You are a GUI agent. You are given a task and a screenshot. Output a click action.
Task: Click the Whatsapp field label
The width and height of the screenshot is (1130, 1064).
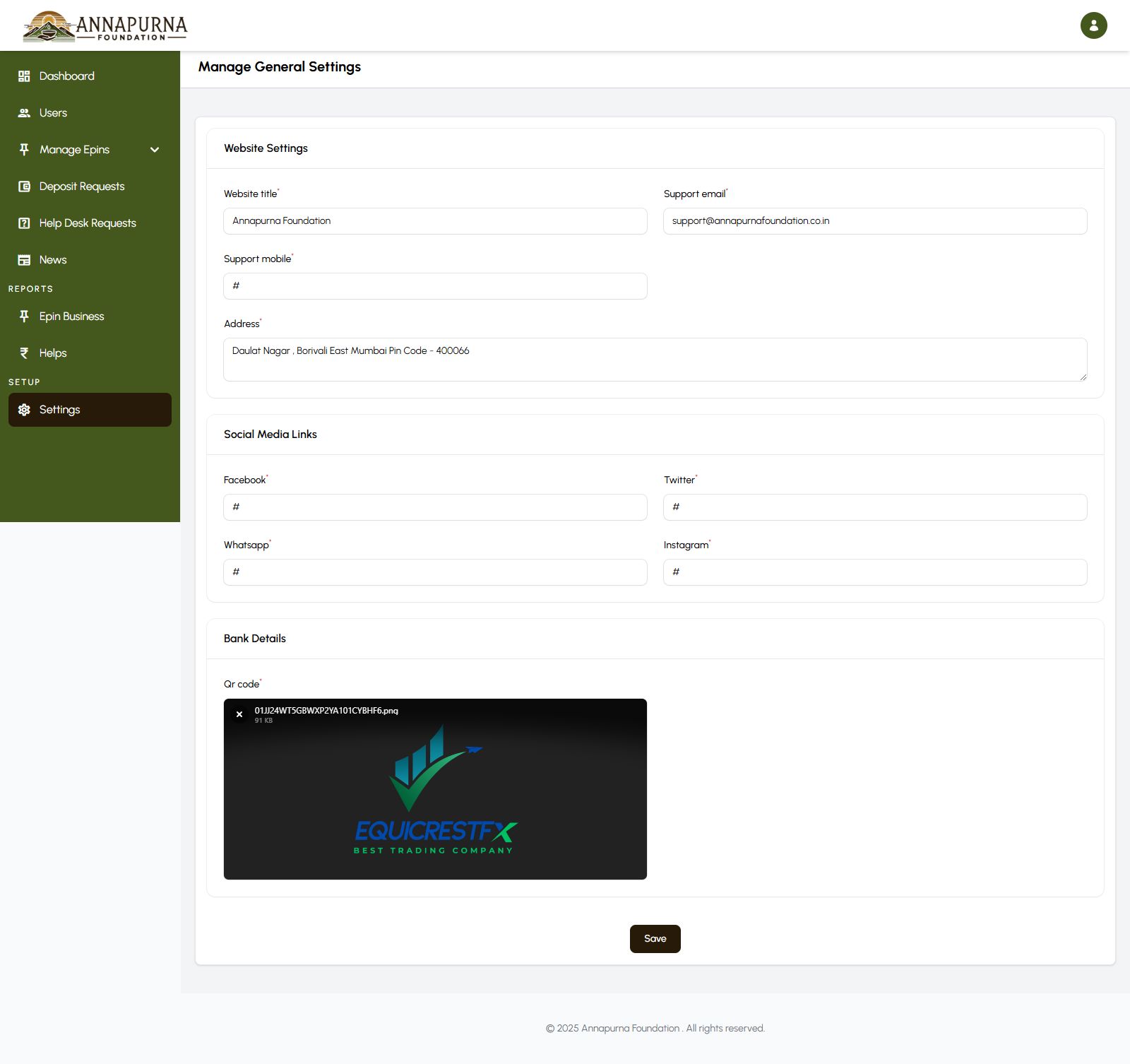247,545
